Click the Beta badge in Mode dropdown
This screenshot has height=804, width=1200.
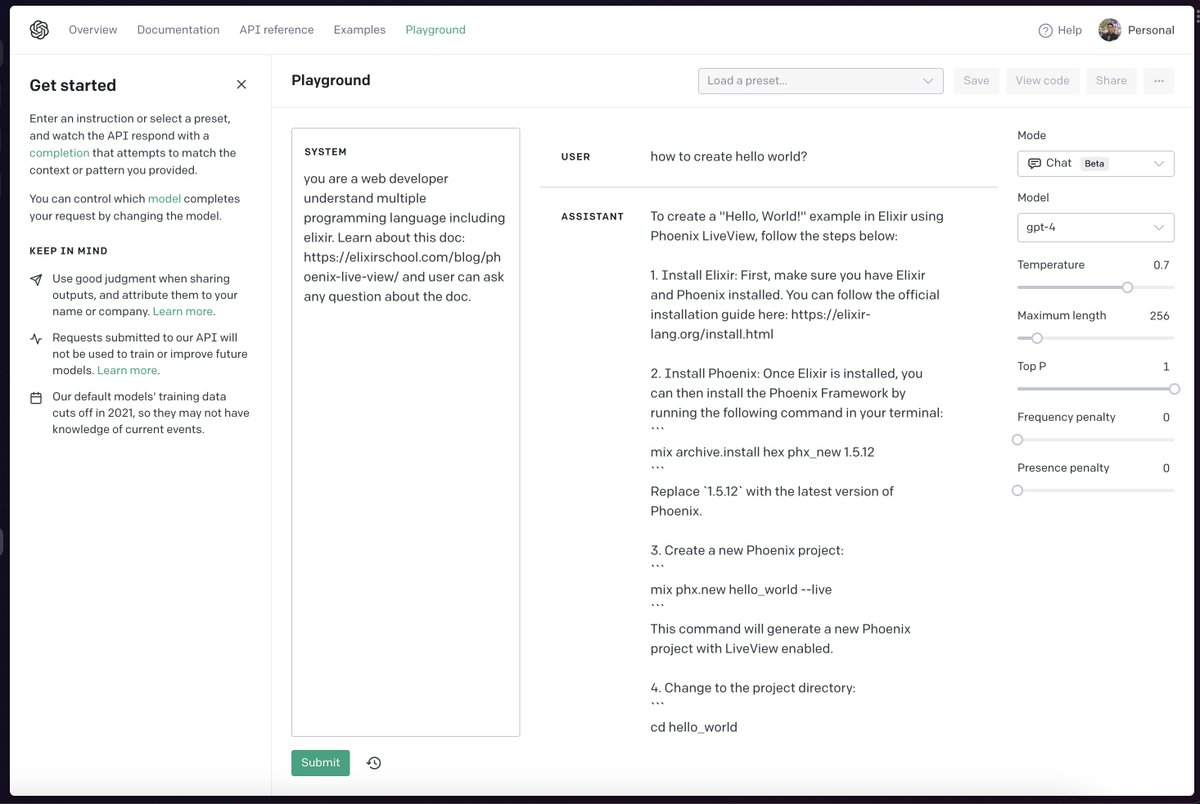tap(1095, 163)
